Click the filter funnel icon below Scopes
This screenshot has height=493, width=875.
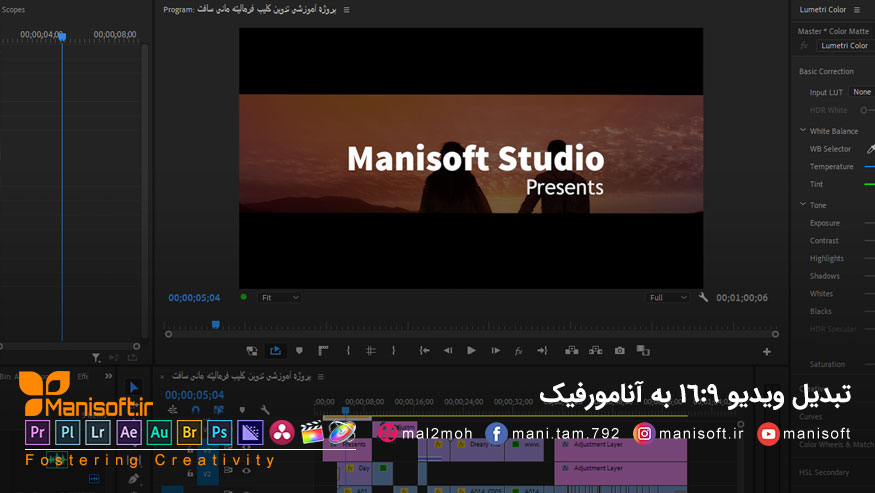pos(96,357)
